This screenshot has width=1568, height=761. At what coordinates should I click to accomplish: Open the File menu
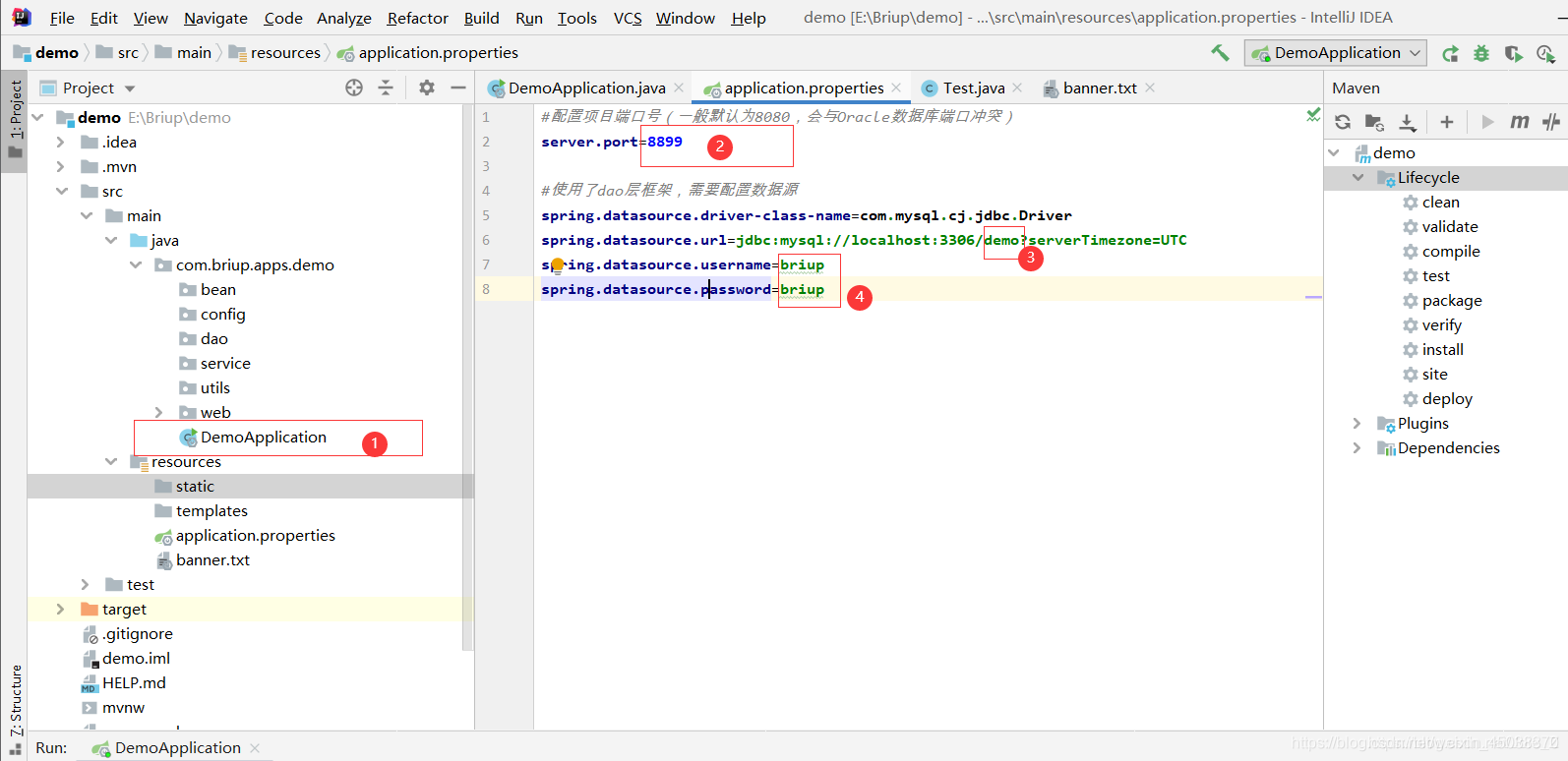pos(62,18)
